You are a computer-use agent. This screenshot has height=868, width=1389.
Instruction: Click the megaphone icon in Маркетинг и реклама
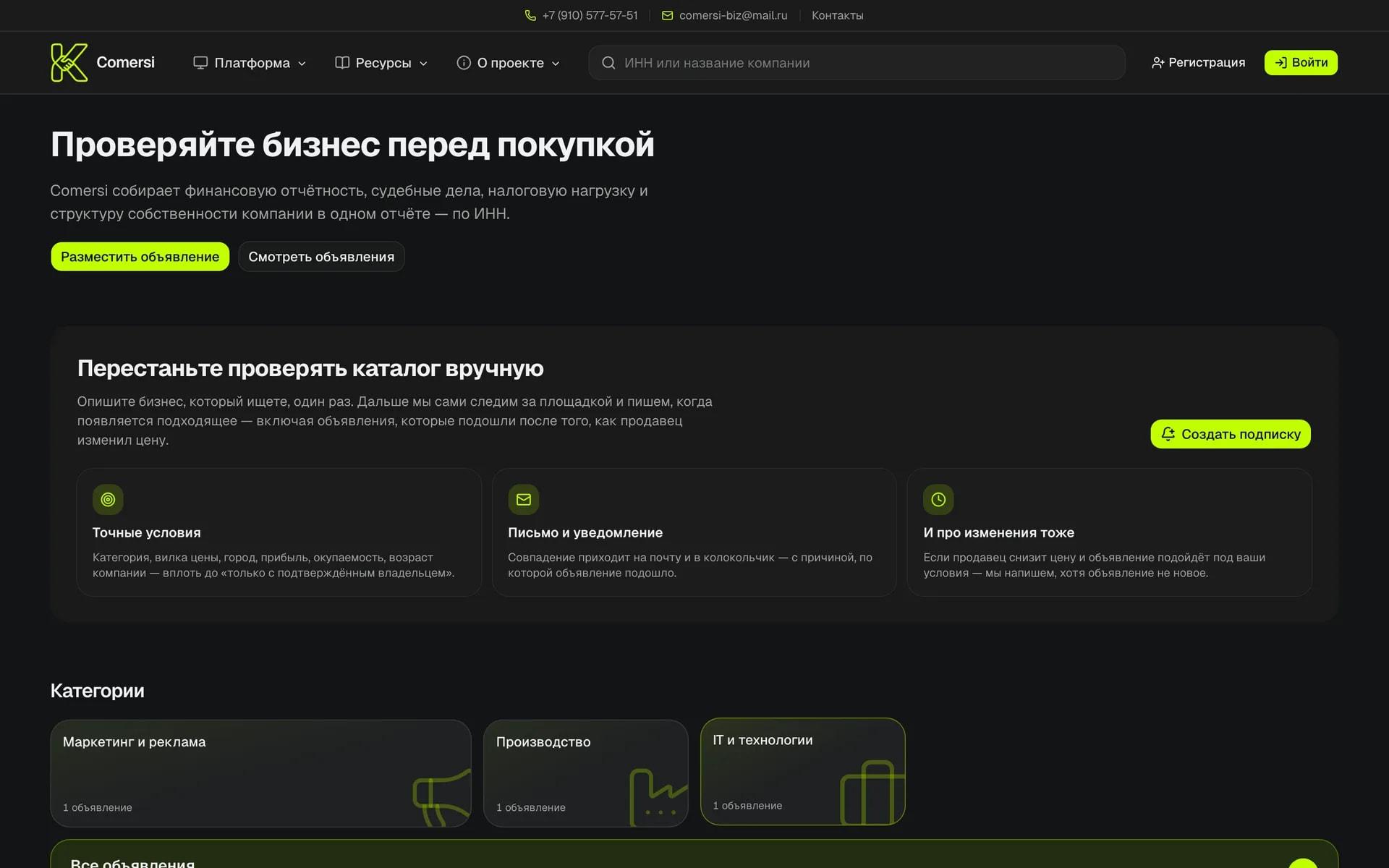tap(442, 797)
